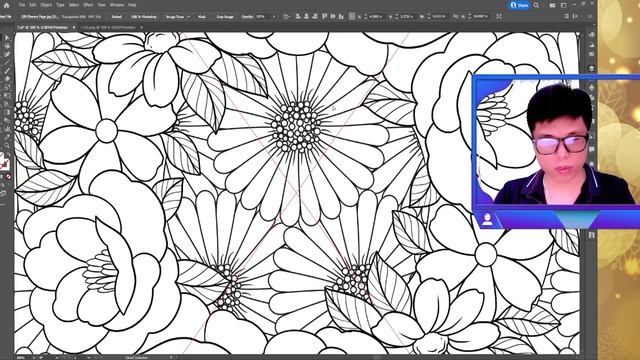This screenshot has width=640, height=360.
Task: Click the Share button
Action: (x=520, y=5)
